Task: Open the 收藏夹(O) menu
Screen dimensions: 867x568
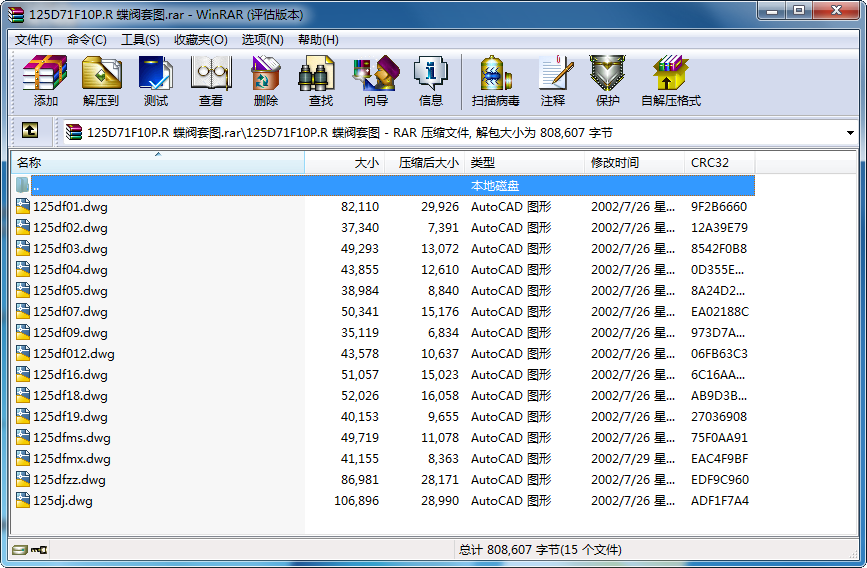Action: click(x=201, y=40)
